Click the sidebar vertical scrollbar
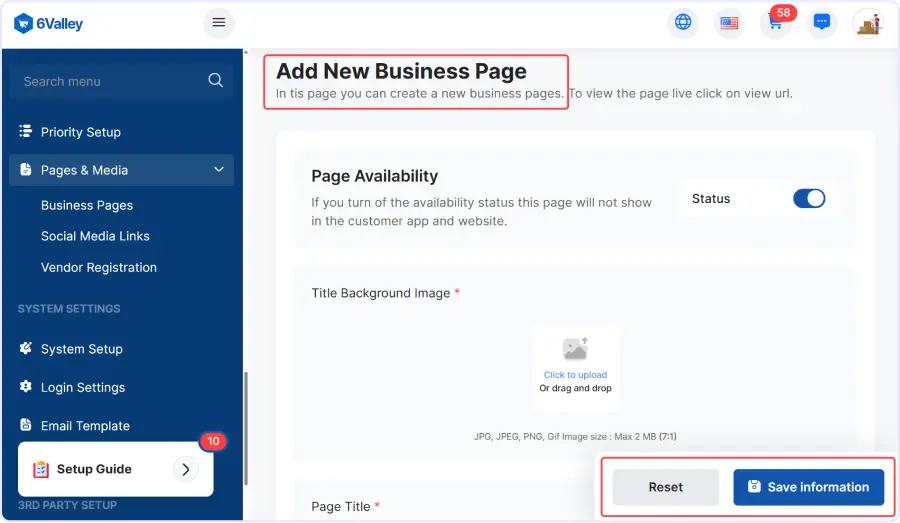Viewport: 900px width, 523px height. coord(246,429)
